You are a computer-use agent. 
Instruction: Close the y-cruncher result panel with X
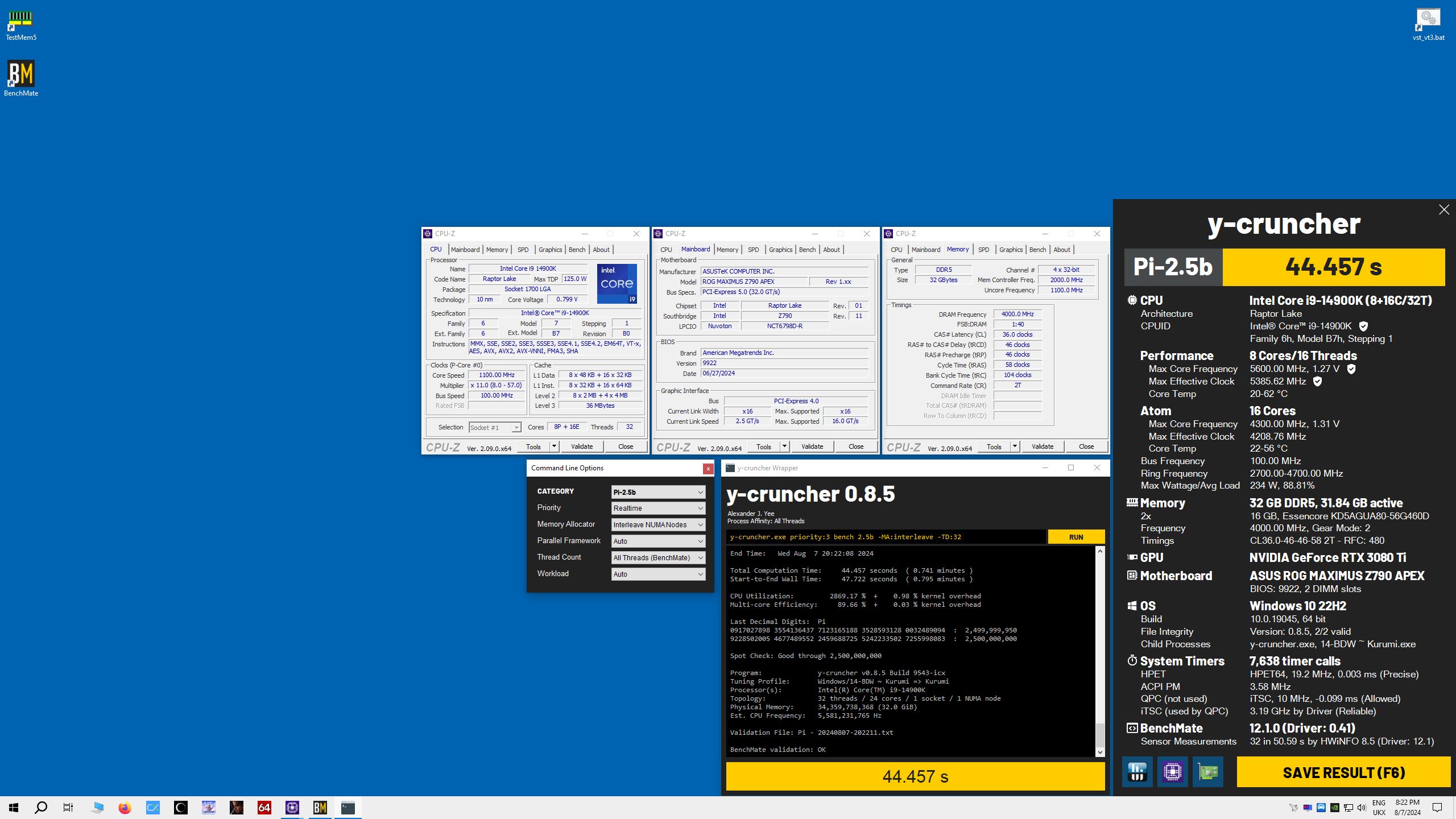(x=1443, y=210)
